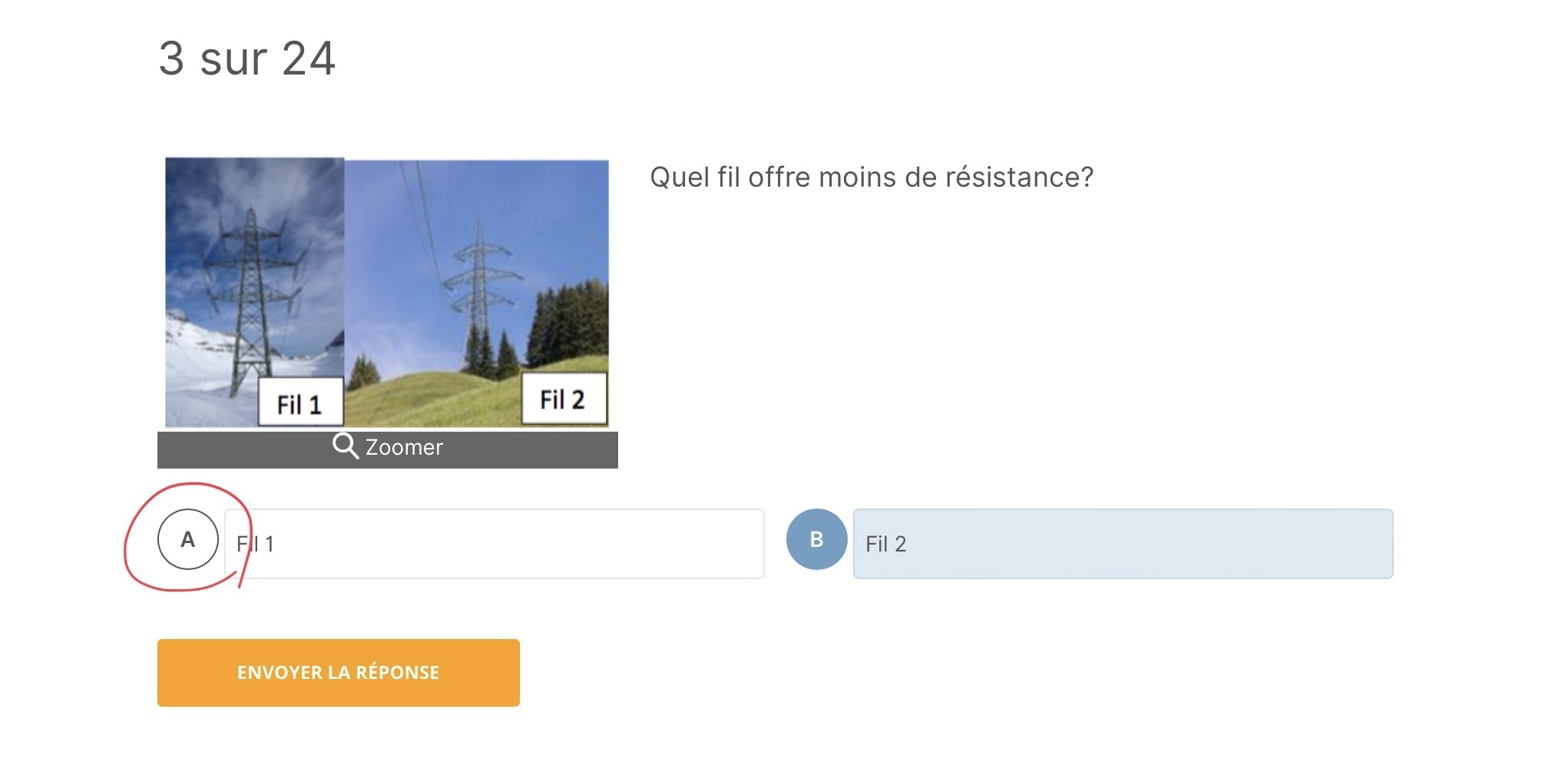Click the snowy slope in the left photo
The width and height of the screenshot is (1568, 762).
tap(200, 369)
